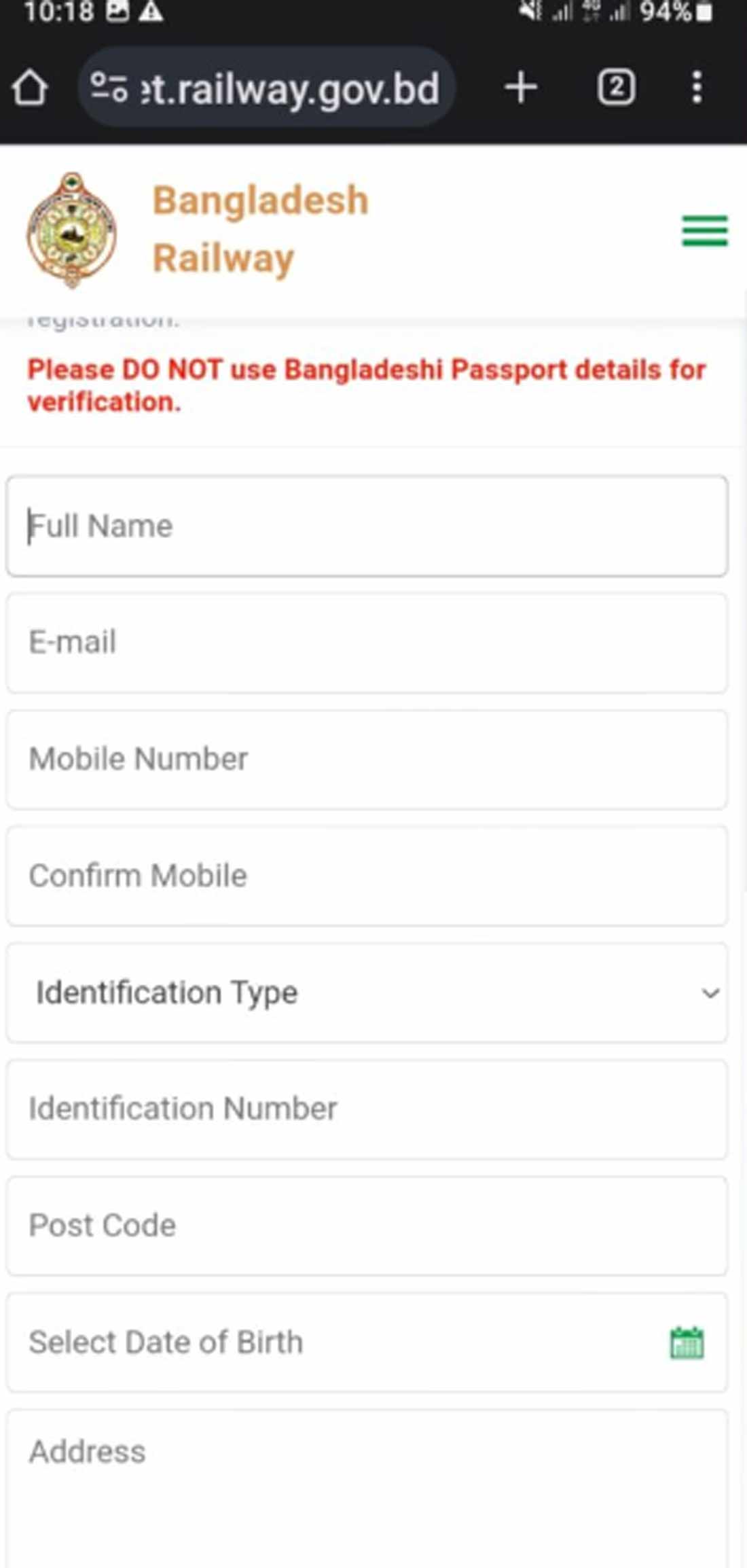Tap the browser home icon
747x1568 pixels.
[x=30, y=88]
